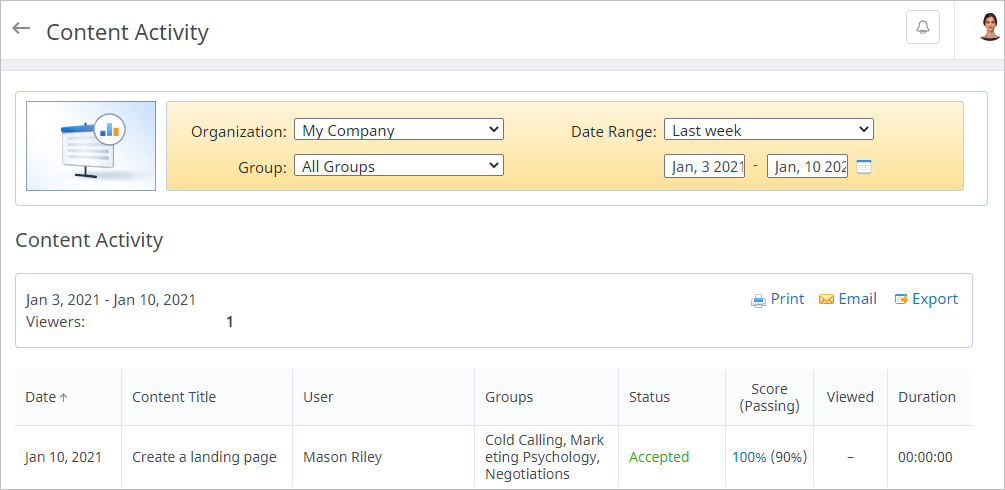Open the 100% score link
Image resolution: width=1005 pixels, height=490 pixels.
point(749,457)
